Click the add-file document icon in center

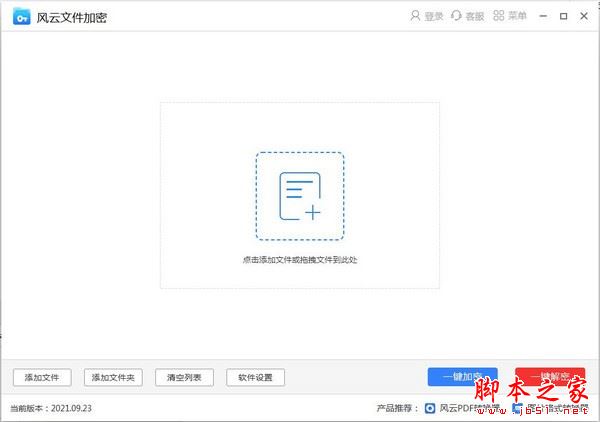pos(300,196)
